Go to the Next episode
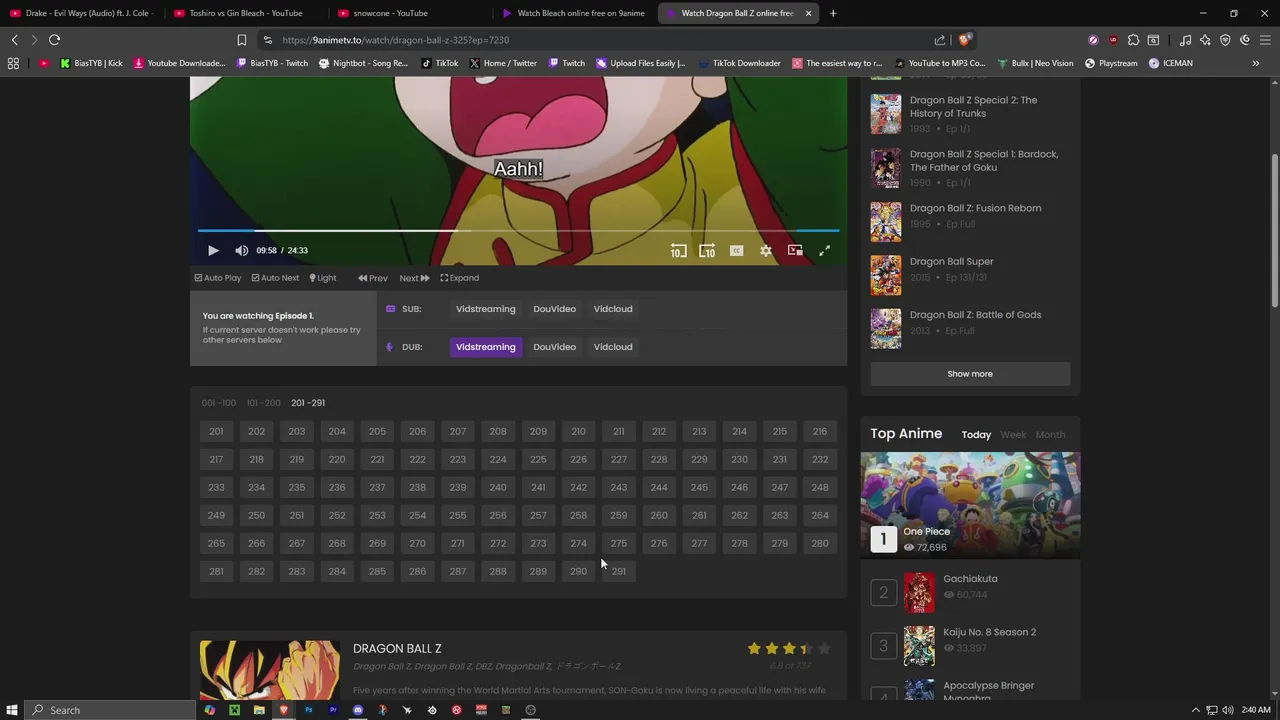This screenshot has height=720, width=1280. 414,278
